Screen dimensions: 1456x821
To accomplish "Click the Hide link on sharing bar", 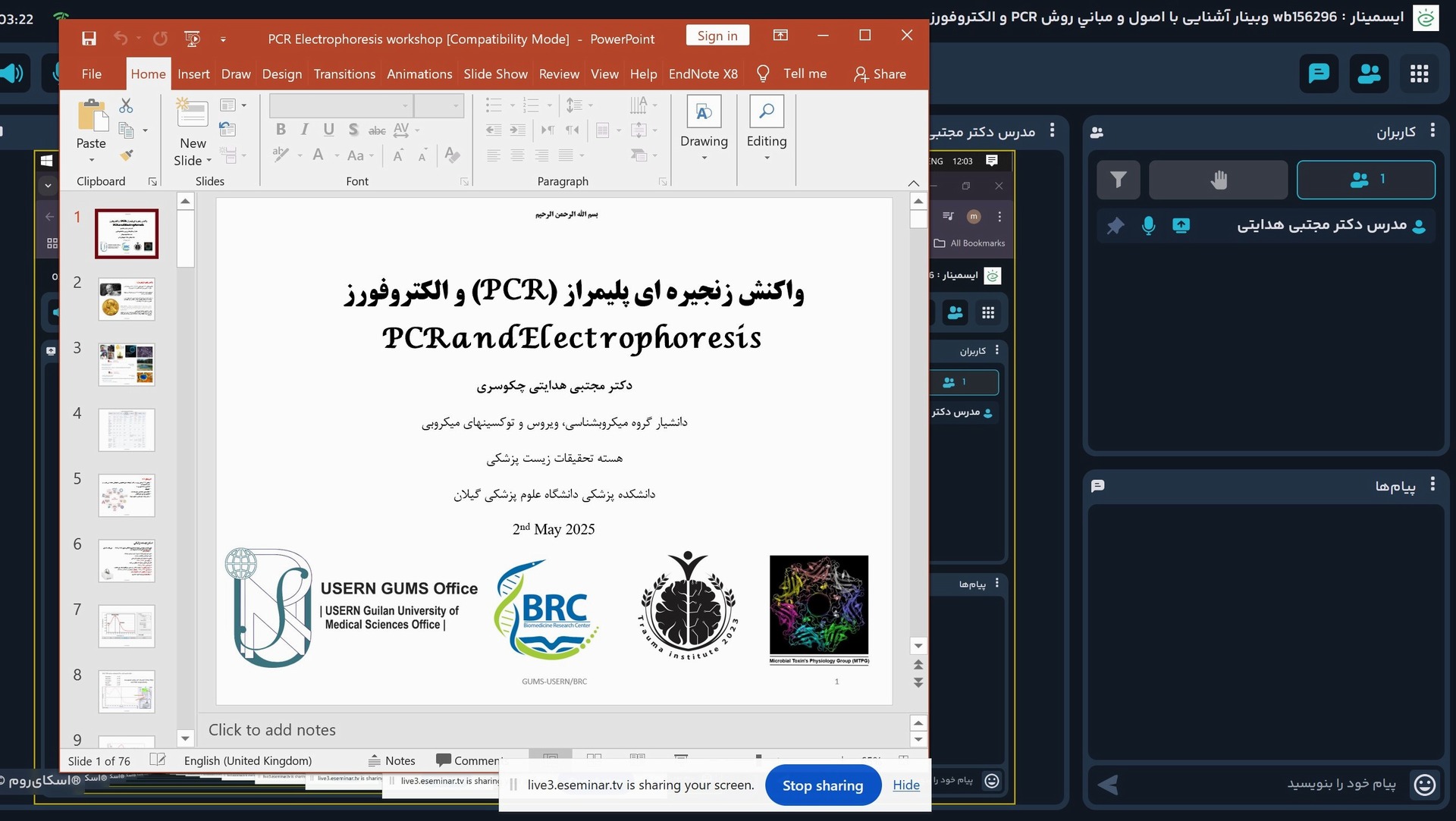I will [906, 785].
